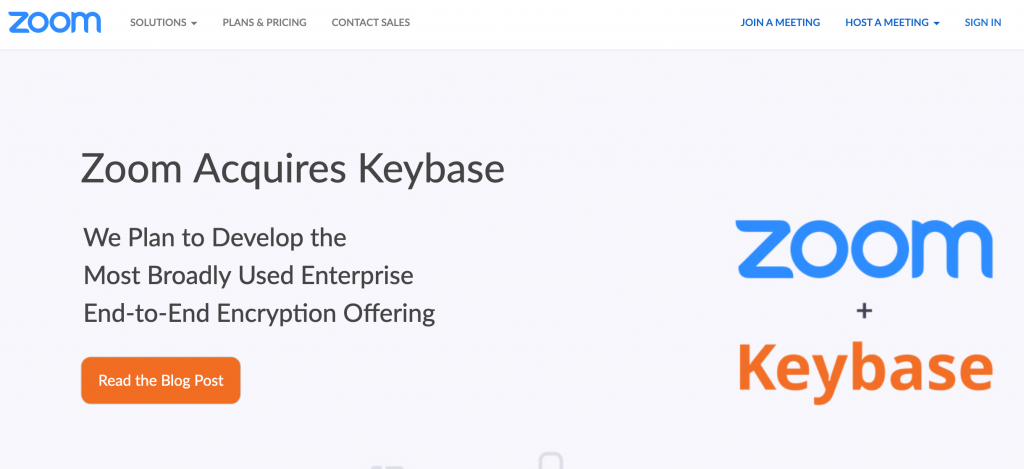1024x469 pixels.
Task: Go to Plans & Pricing
Action: [264, 22]
